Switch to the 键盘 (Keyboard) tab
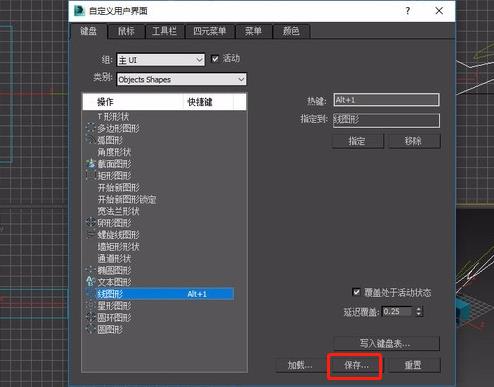494x387 pixels. 88,31
